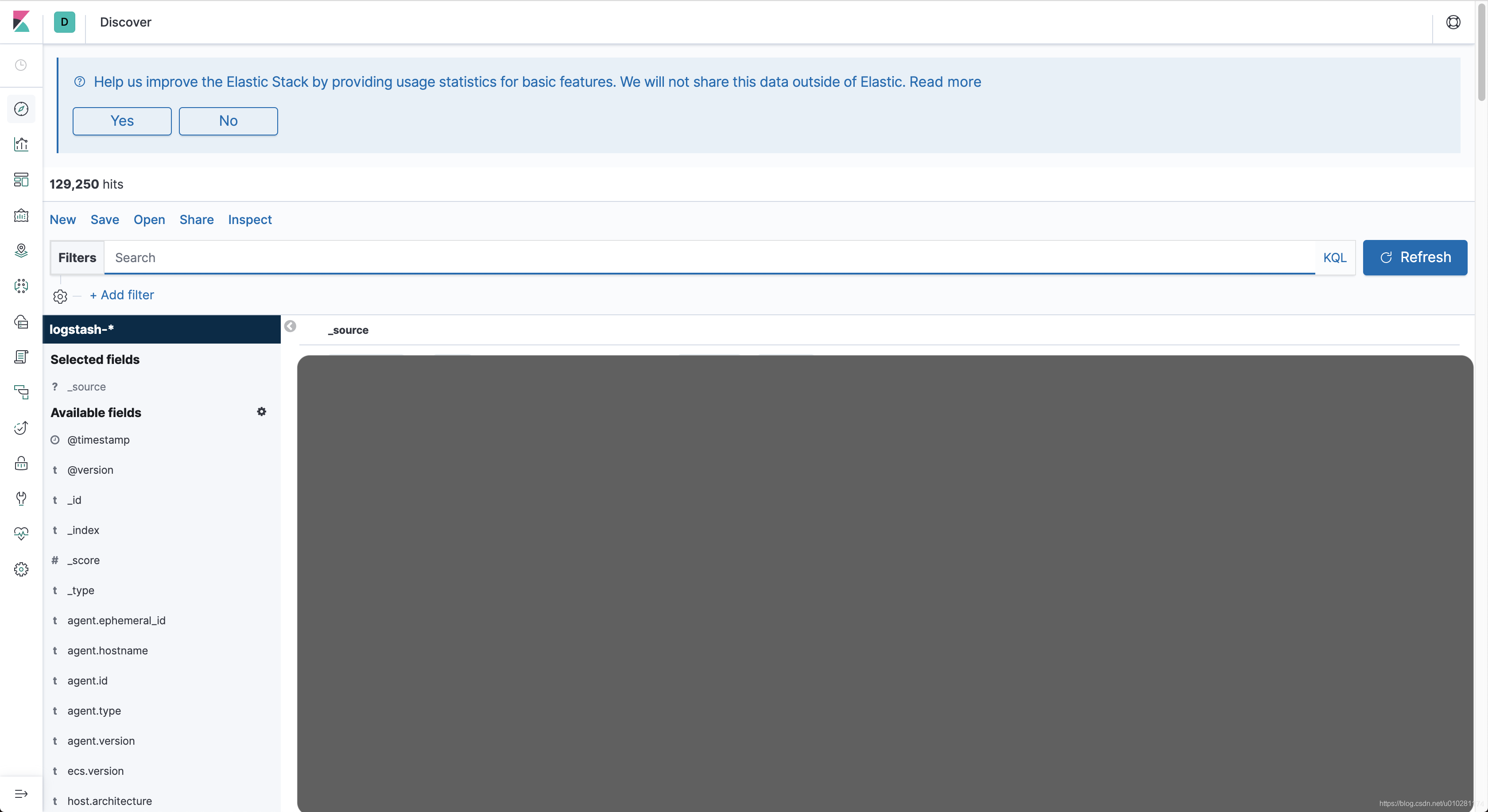Click the gear icon next to filter bar

click(x=60, y=295)
